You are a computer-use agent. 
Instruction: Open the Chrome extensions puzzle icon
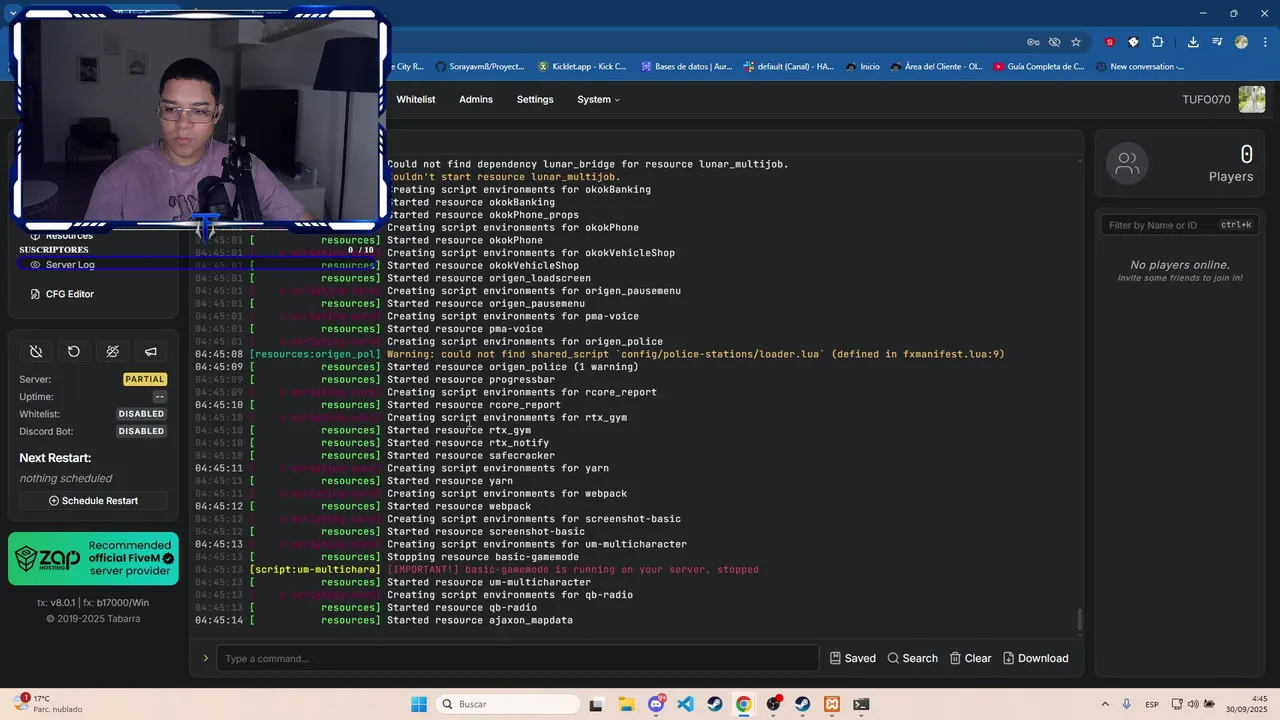click(1158, 42)
